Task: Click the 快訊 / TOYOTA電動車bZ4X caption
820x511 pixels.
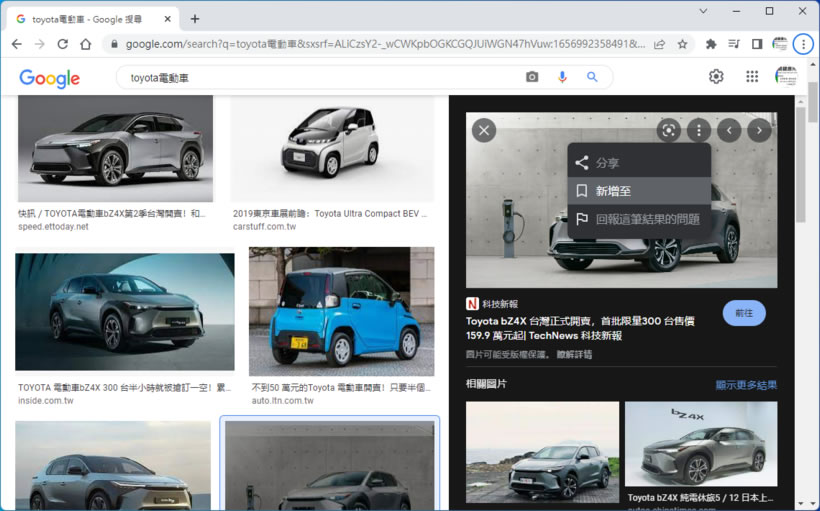Action: point(111,214)
